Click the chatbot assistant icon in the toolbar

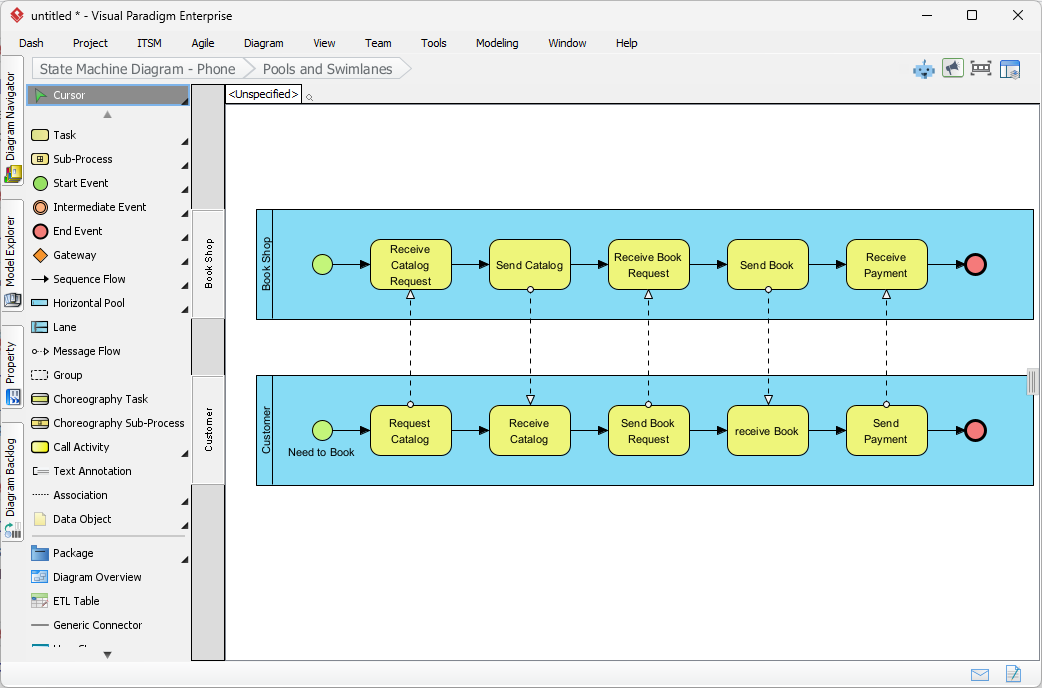(x=922, y=68)
